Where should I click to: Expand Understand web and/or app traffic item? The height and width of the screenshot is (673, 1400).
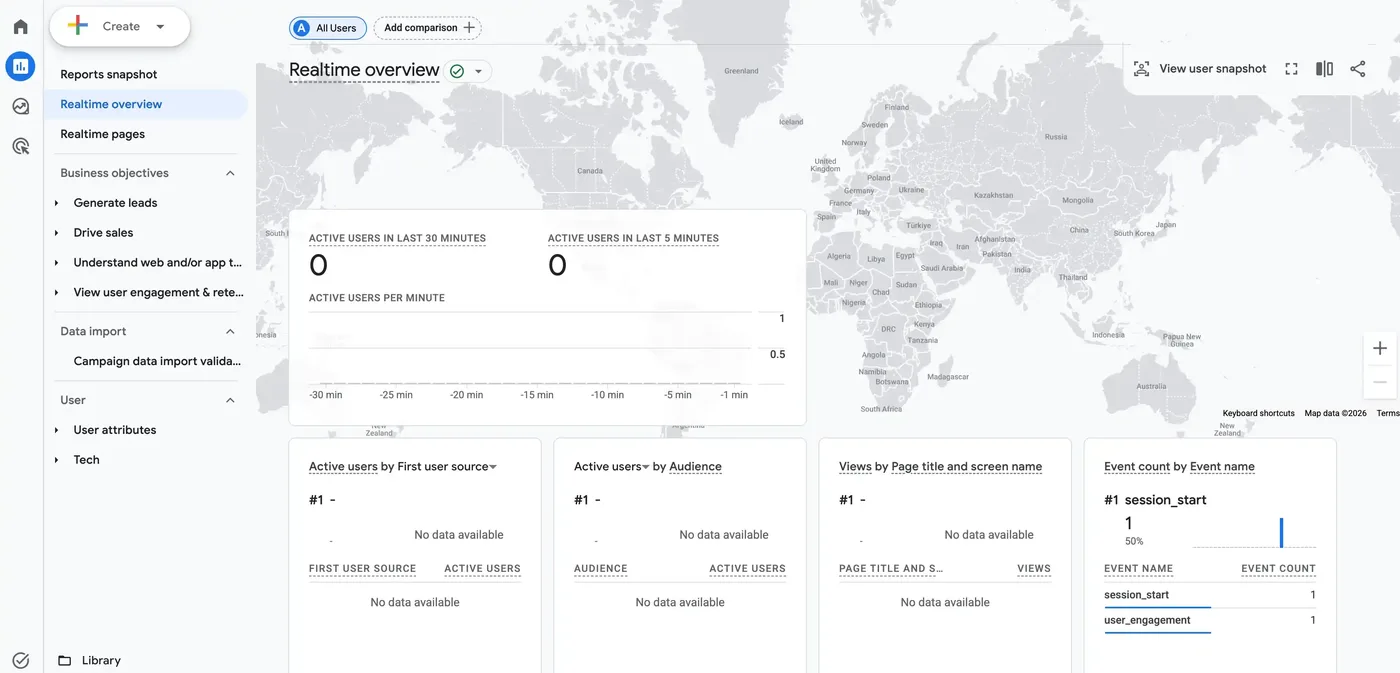tap(56, 263)
